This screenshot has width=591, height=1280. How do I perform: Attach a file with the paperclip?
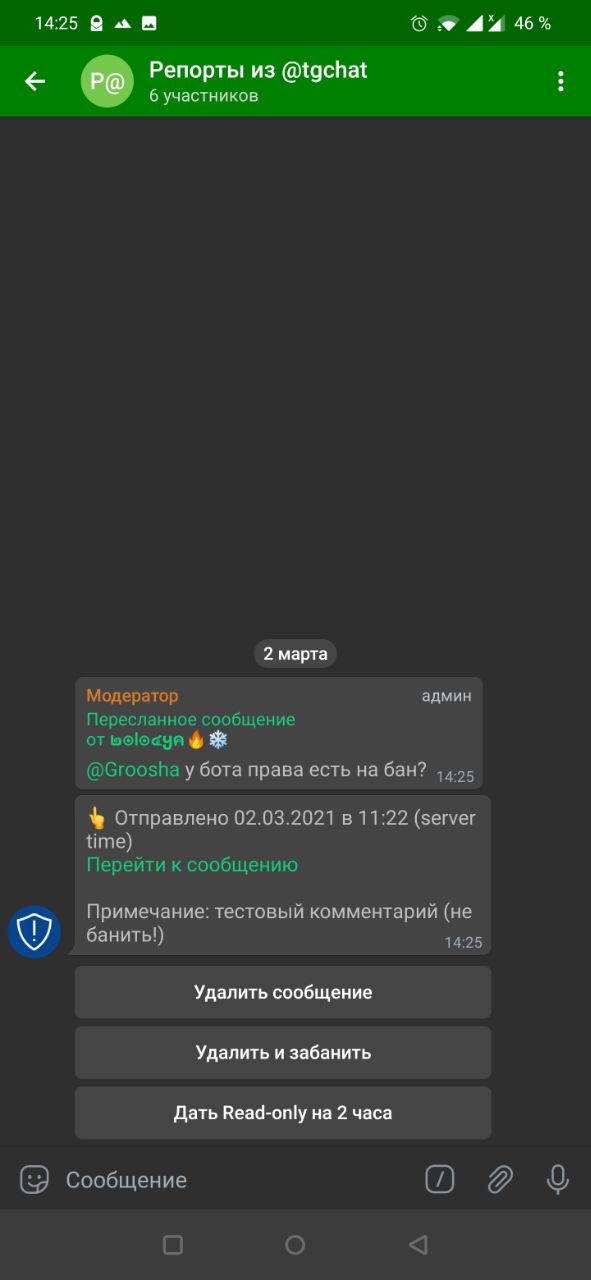[x=499, y=1180]
